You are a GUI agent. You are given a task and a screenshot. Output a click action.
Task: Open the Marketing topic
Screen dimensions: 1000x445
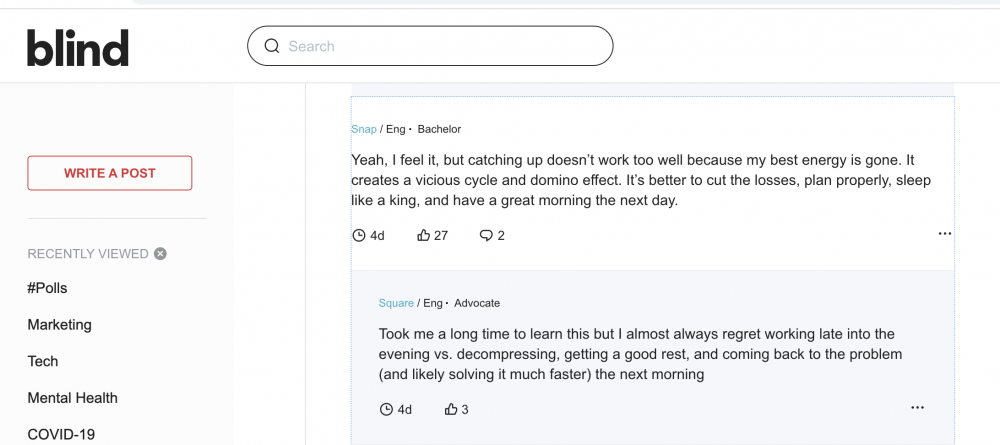tap(59, 325)
